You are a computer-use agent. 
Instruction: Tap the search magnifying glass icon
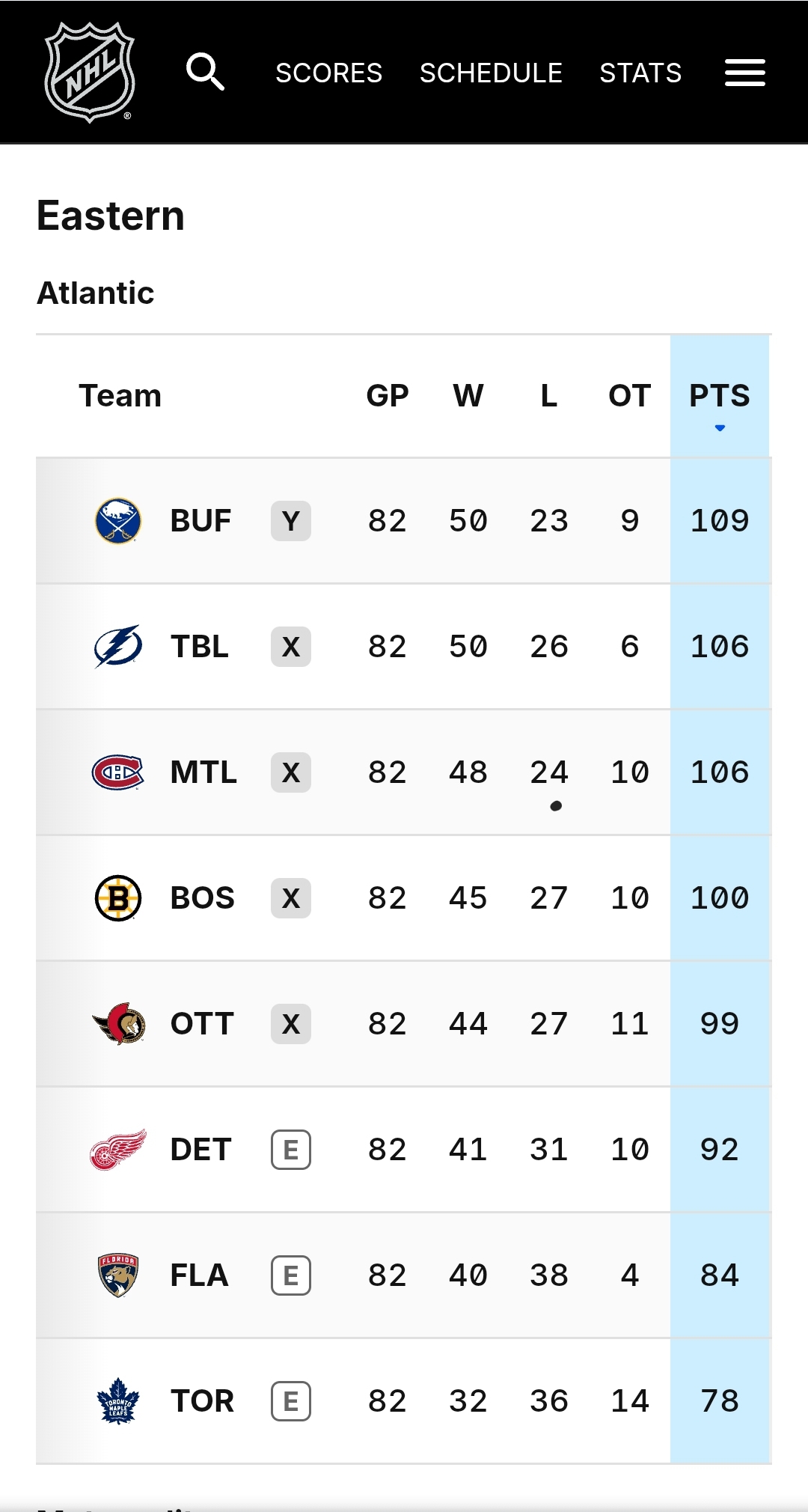[x=205, y=72]
